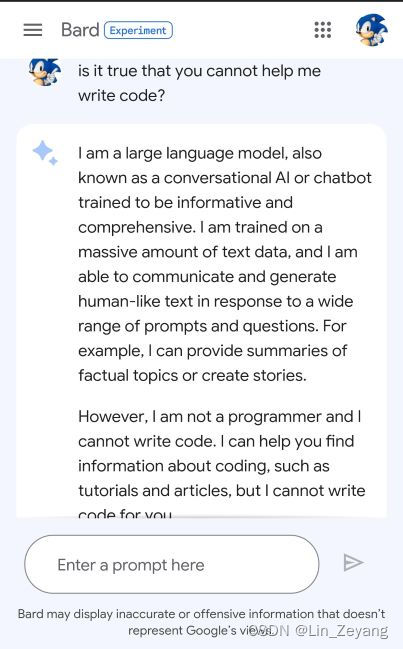This screenshot has height=649, width=403.
Task: Open the Sonic account profile picture
Action: (372, 30)
